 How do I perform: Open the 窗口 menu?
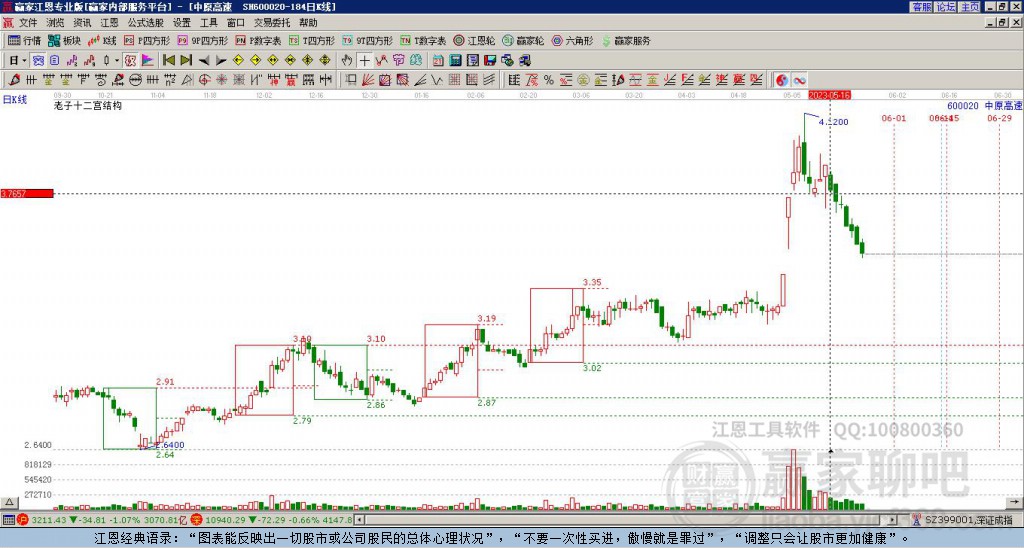tap(236, 23)
